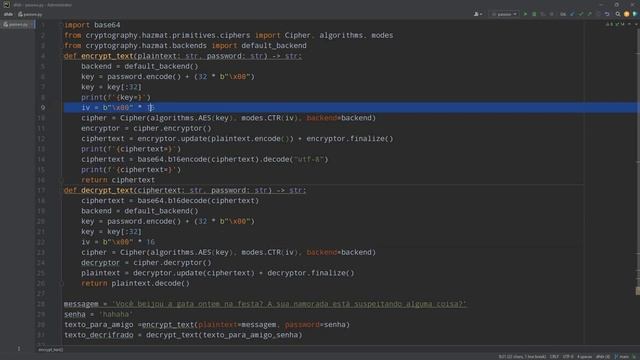Rollback changes with the undo arrow icon
The image size is (640, 360).
pyautogui.click(x=607, y=14)
